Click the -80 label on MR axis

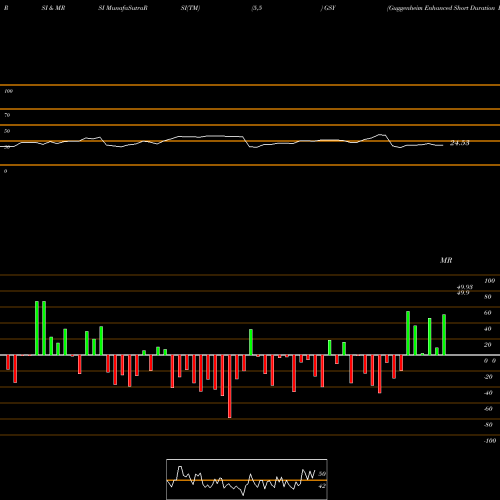488,425
